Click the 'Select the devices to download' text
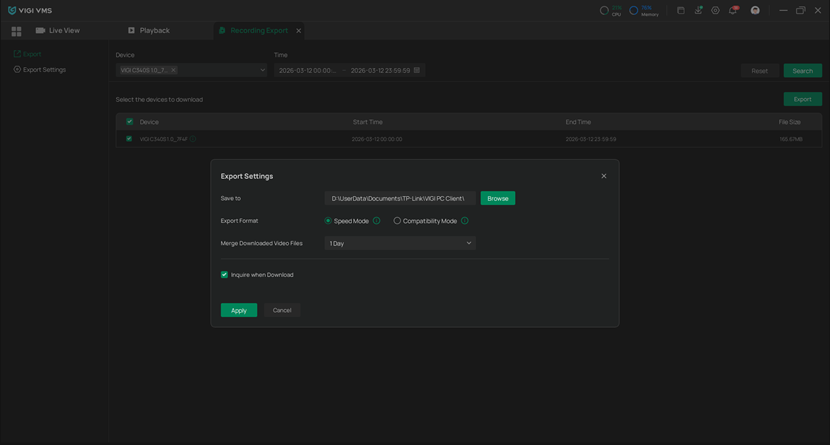The image size is (830, 445). click(x=159, y=99)
